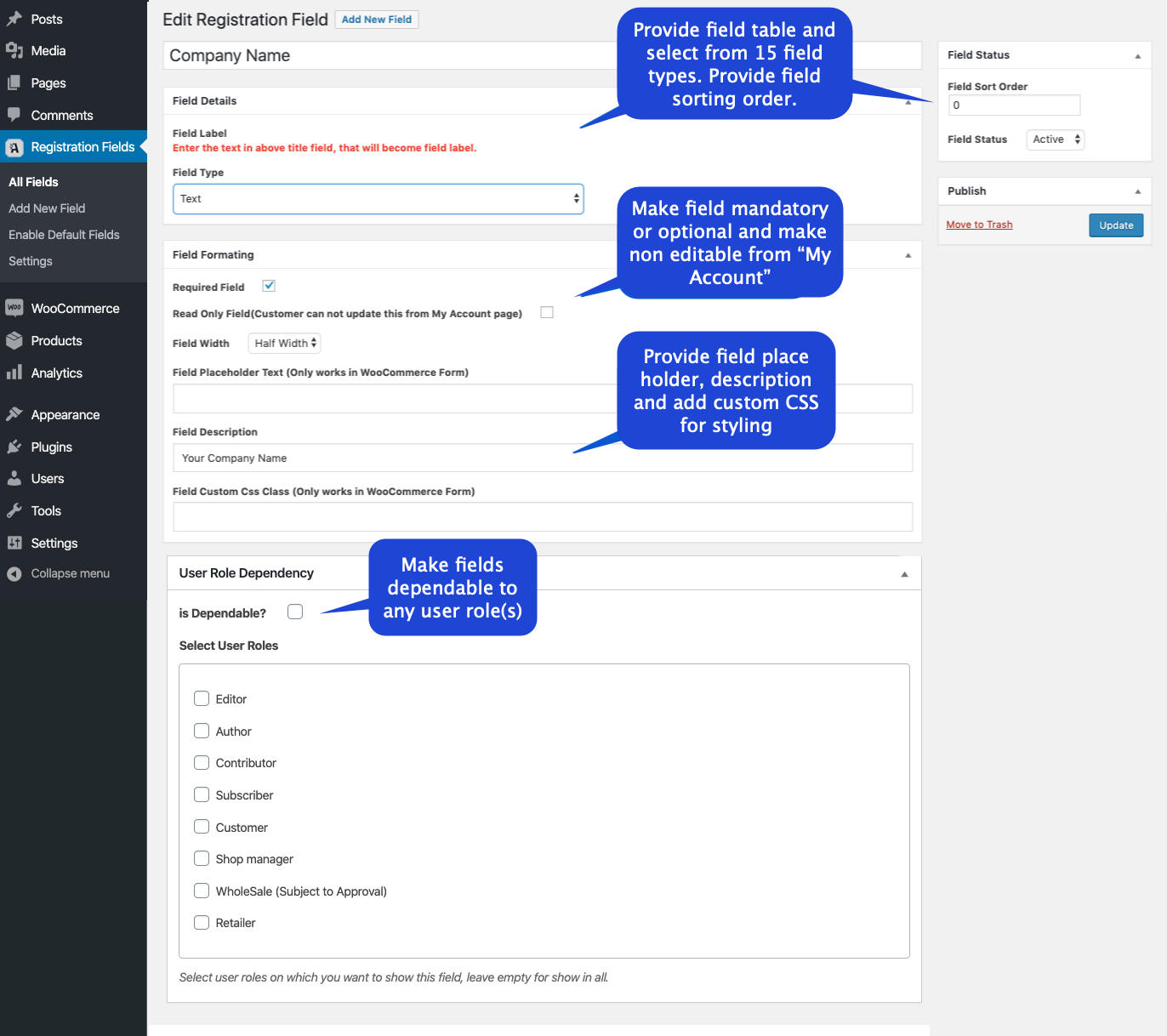Change the Field Status Active dropdown
1167x1036 pixels.
click(1056, 139)
